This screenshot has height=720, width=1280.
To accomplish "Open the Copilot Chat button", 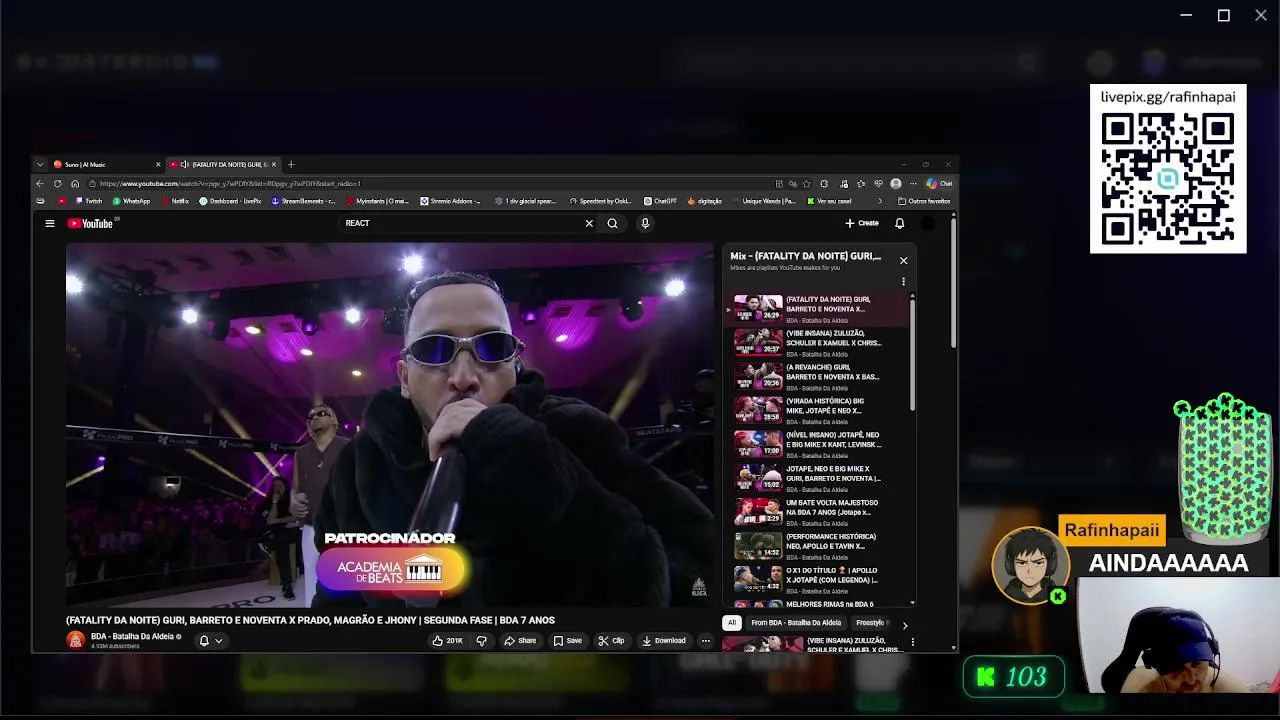I will point(939,184).
